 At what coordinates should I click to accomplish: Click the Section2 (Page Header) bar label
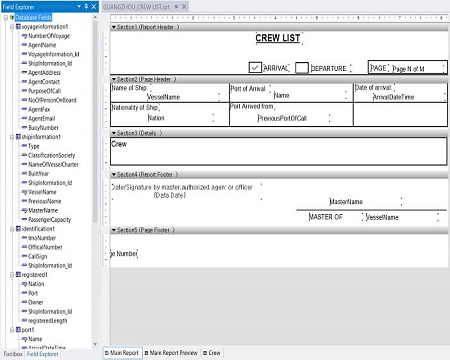pos(147,79)
